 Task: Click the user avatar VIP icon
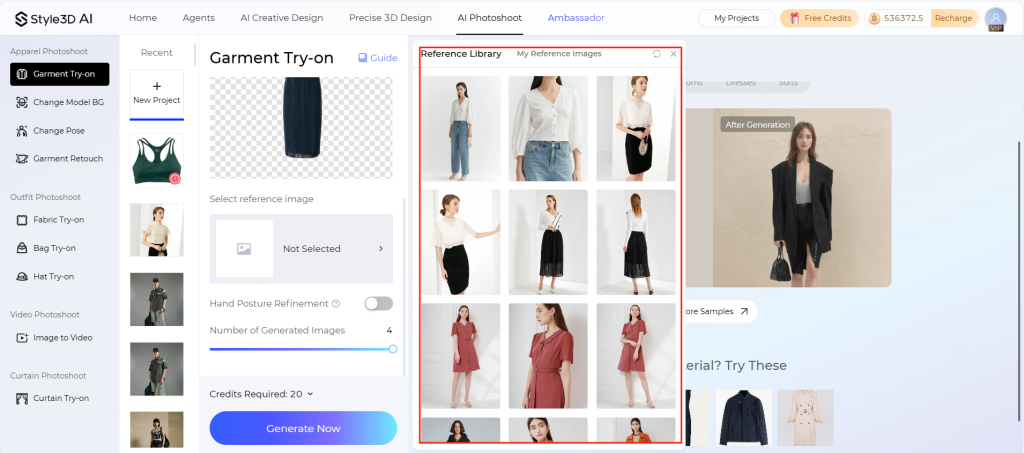[995, 19]
